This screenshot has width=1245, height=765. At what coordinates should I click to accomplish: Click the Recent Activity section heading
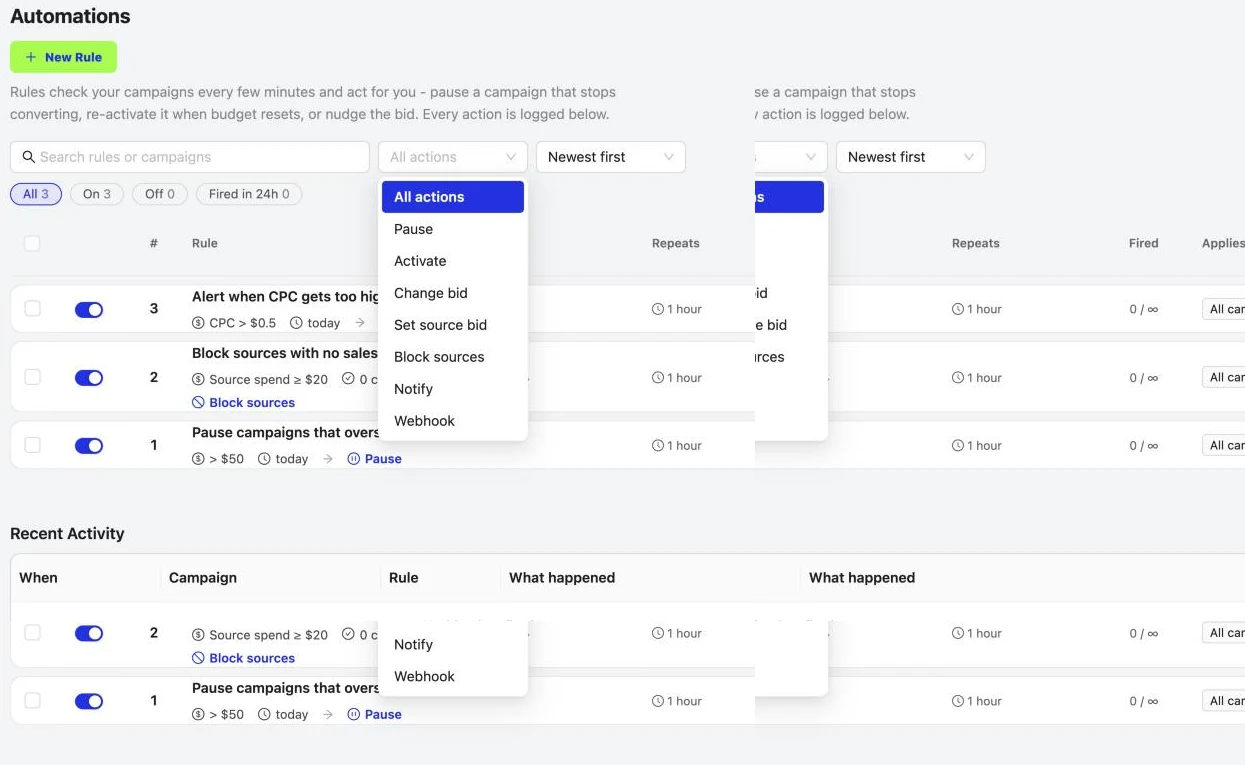(x=67, y=534)
